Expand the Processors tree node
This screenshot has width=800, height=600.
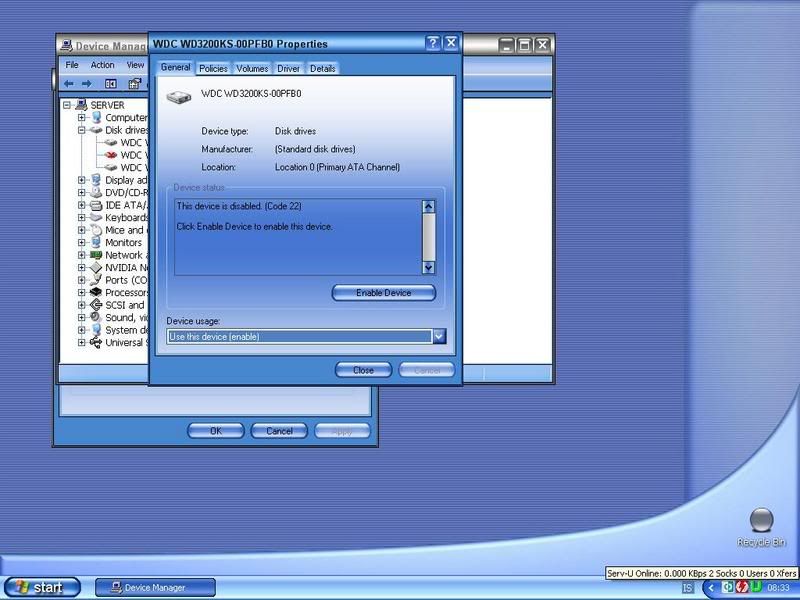[x=82, y=292]
